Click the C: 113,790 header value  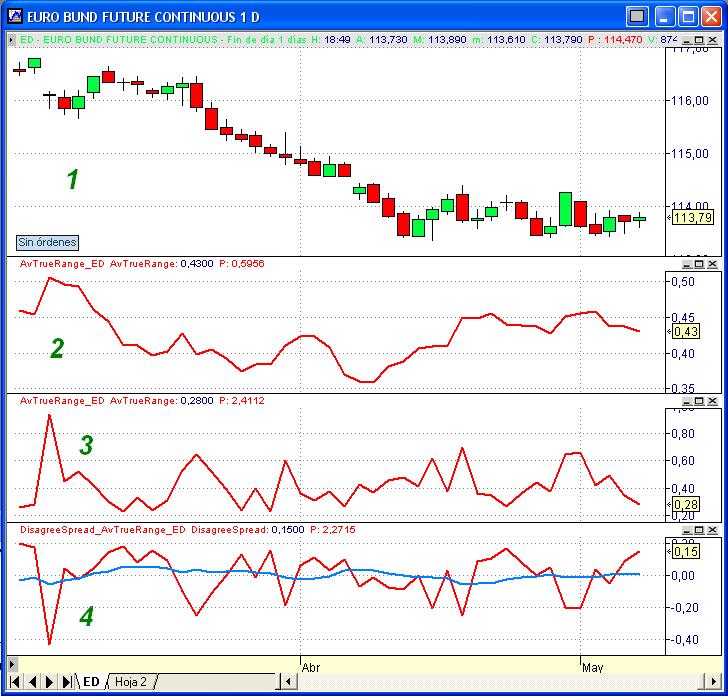point(556,40)
